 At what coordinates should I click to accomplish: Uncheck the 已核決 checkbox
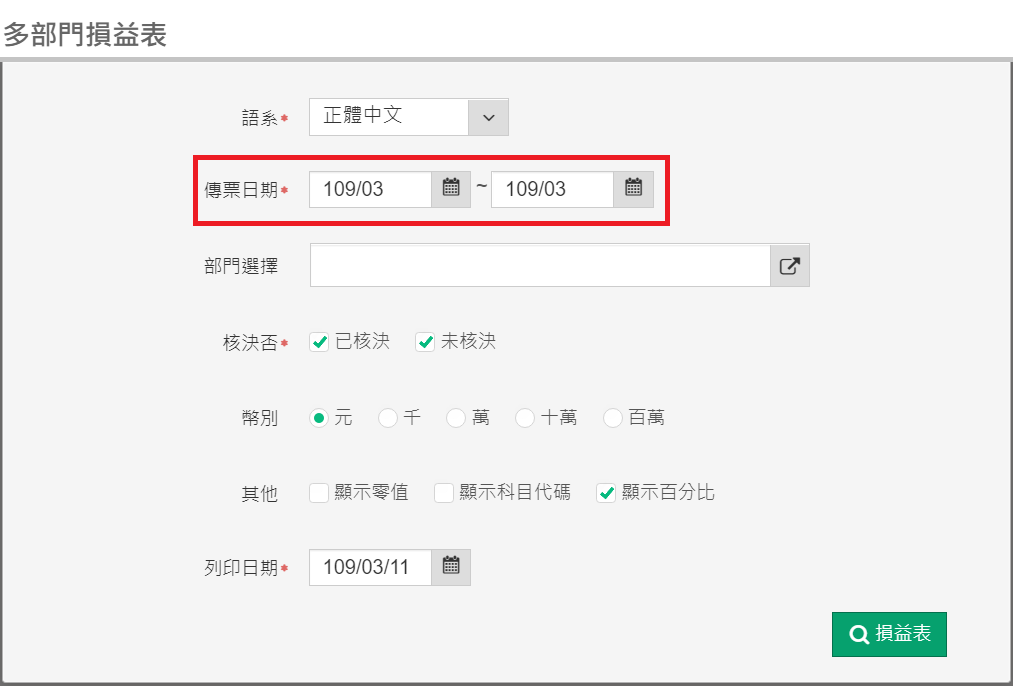[319, 342]
